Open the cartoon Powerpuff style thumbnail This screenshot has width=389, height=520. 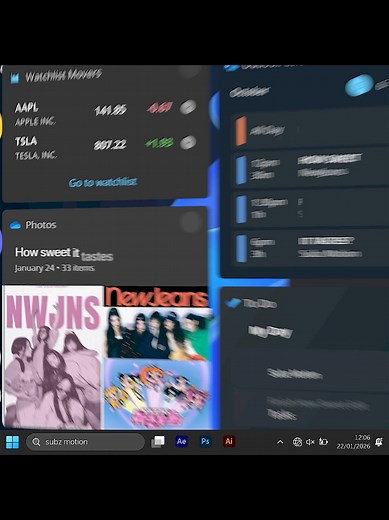pos(158,394)
